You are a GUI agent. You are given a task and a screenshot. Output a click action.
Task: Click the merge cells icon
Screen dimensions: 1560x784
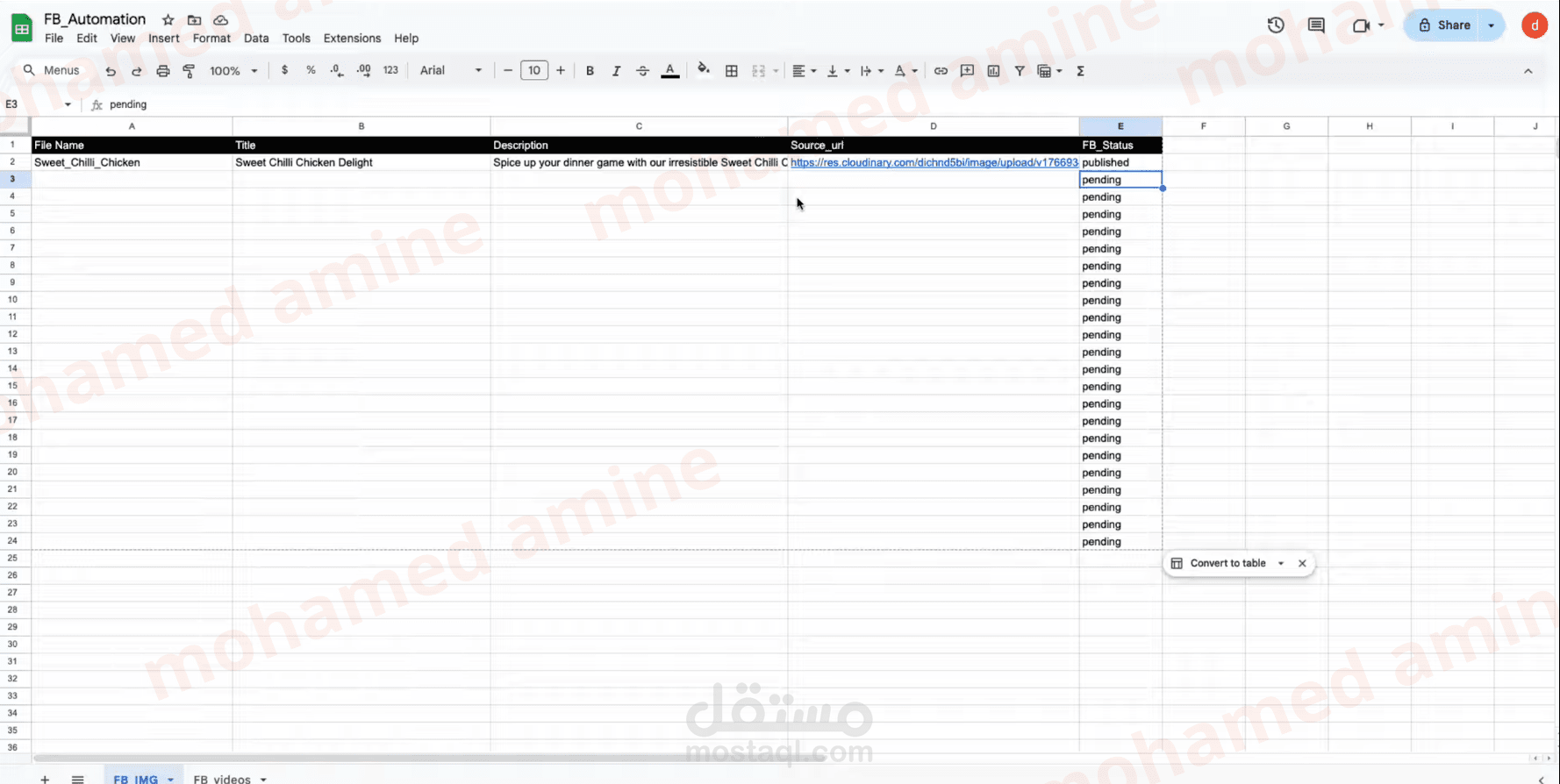(x=759, y=71)
